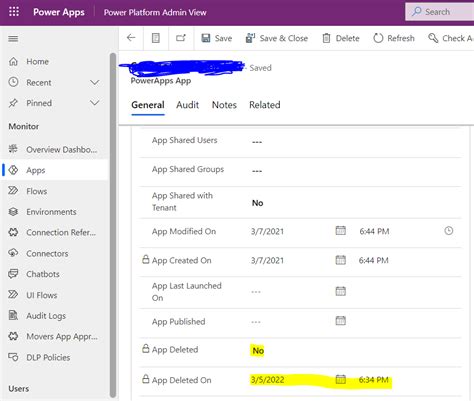
Task: Switch to the Audit tab
Action: pyautogui.click(x=187, y=105)
